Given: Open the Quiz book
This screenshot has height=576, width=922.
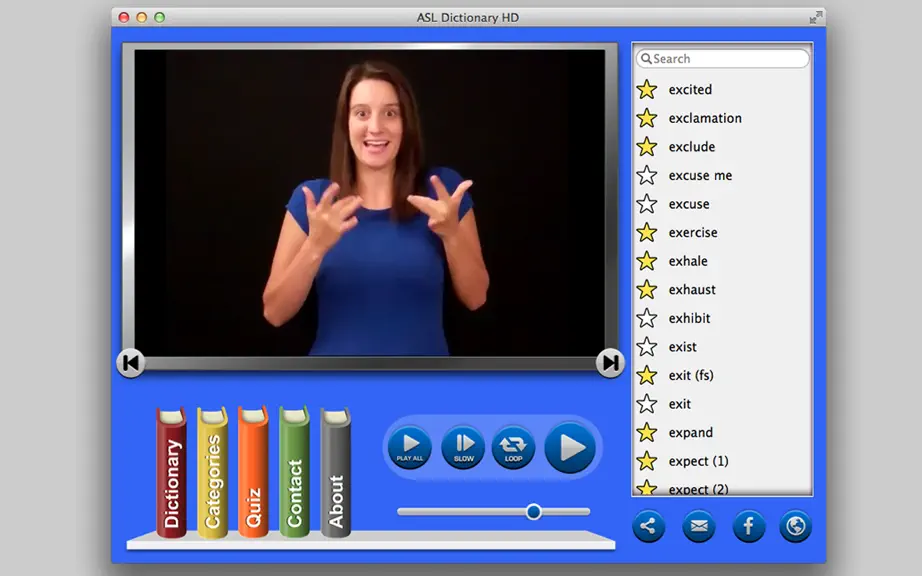Looking at the screenshot, I should tap(253, 472).
